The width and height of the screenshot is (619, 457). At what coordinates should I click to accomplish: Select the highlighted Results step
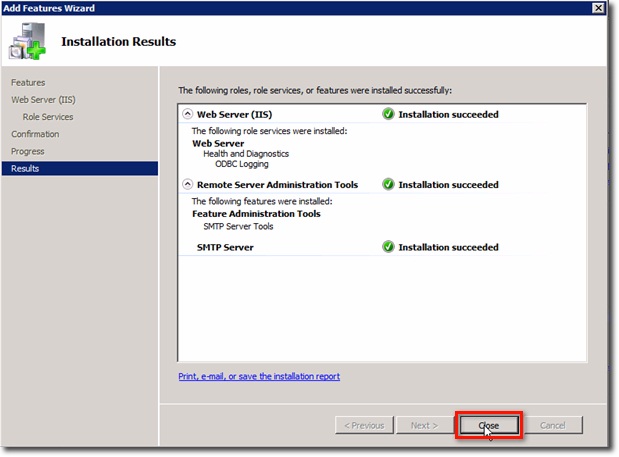point(80,169)
